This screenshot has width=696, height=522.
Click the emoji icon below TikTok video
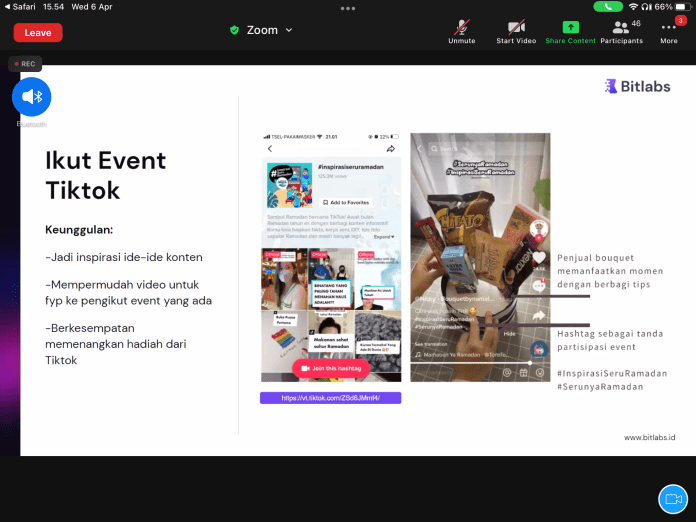pyautogui.click(x=540, y=372)
